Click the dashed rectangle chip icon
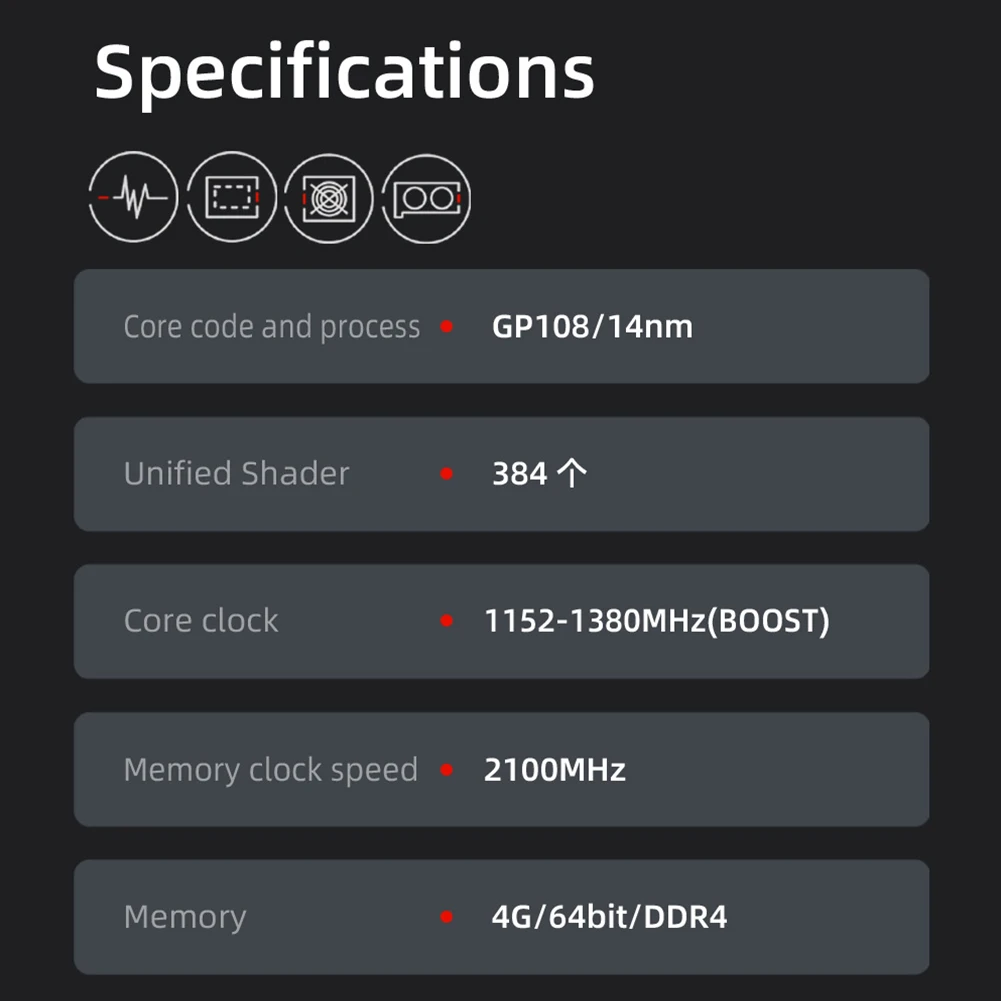The width and height of the screenshot is (1001, 1001). pyautogui.click(x=231, y=198)
